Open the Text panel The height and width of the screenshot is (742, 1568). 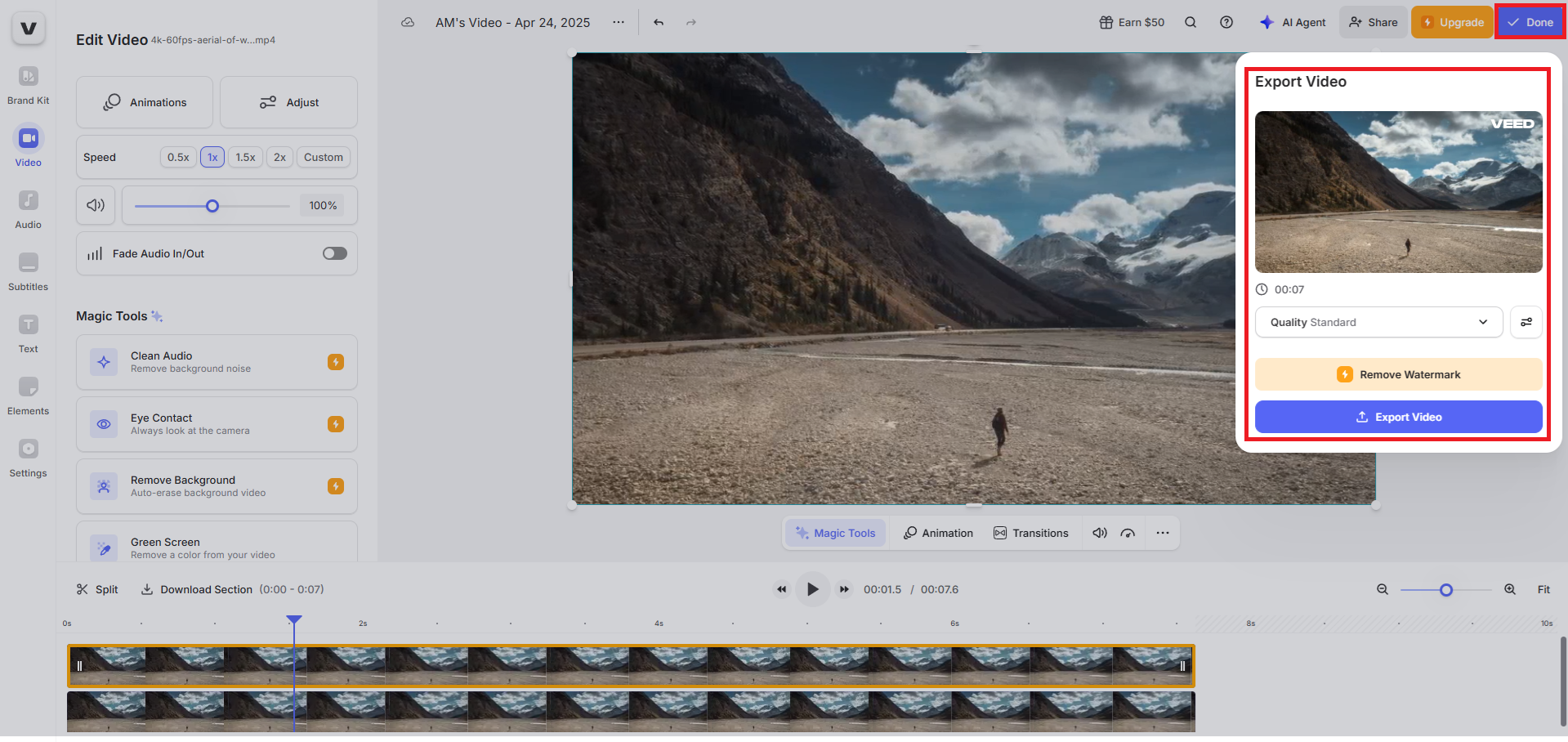click(x=28, y=333)
